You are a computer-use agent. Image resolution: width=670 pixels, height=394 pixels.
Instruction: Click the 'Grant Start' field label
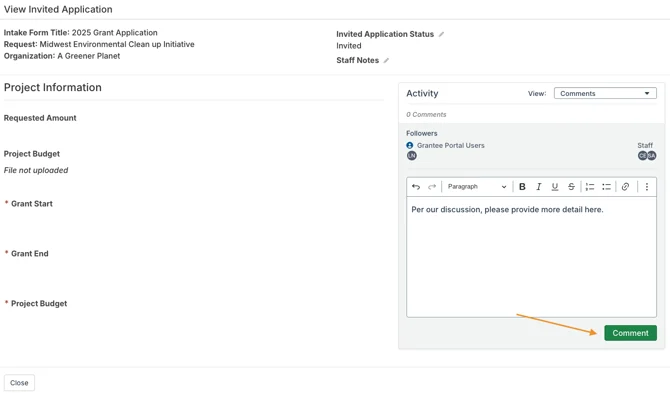coord(32,204)
